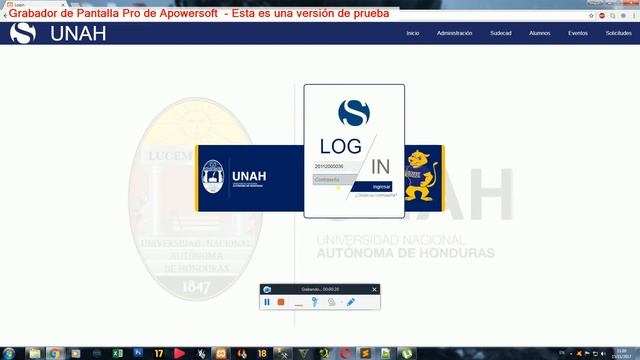Click the '18' taskbar icon
Image resolution: width=640 pixels, height=360 pixels.
[x=262, y=353]
